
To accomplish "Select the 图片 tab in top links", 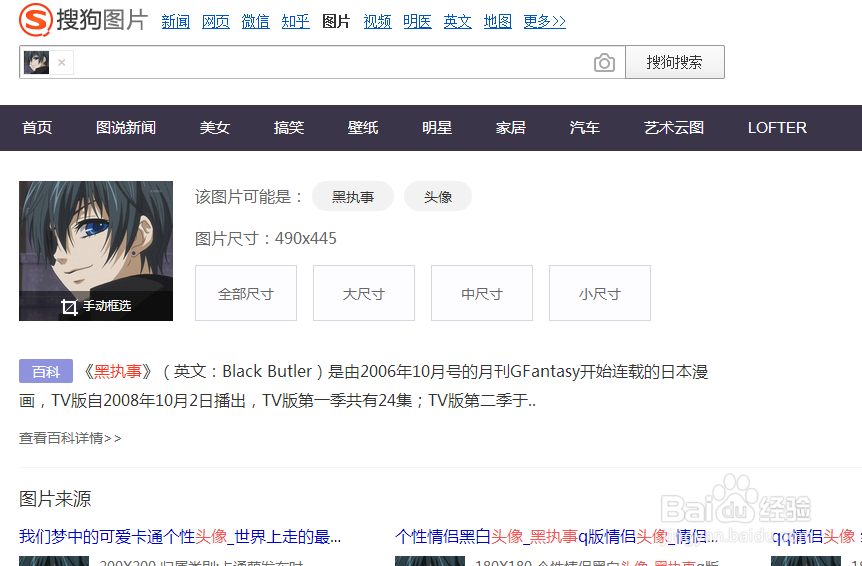I will click(336, 21).
